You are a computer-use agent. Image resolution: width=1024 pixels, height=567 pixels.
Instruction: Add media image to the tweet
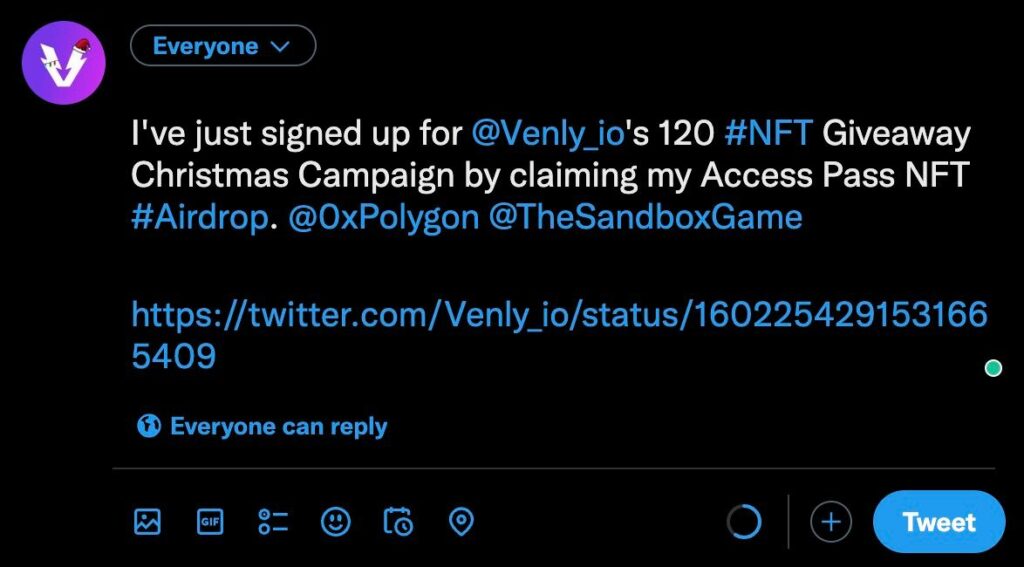147,522
